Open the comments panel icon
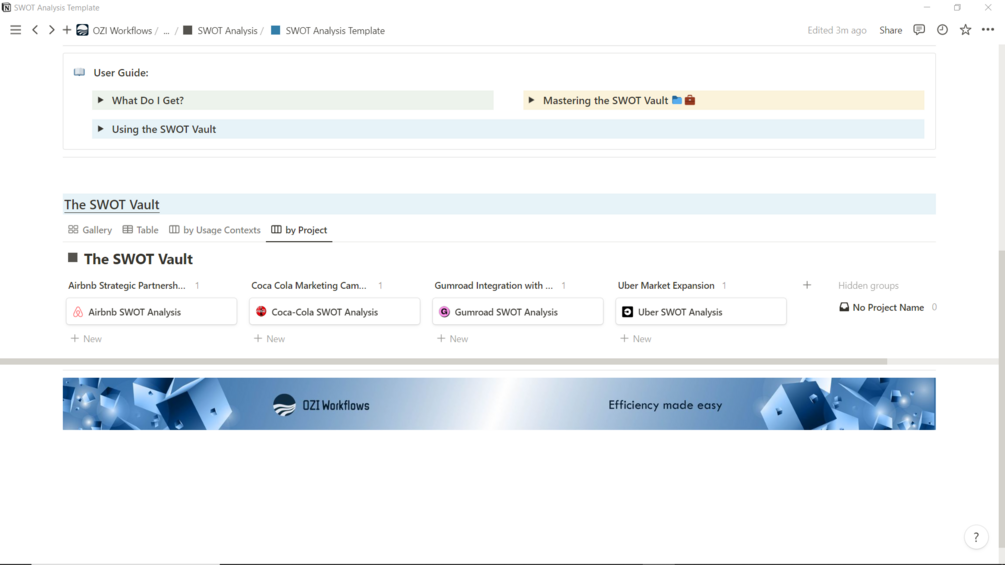Viewport: 1005px width, 565px height. click(919, 30)
